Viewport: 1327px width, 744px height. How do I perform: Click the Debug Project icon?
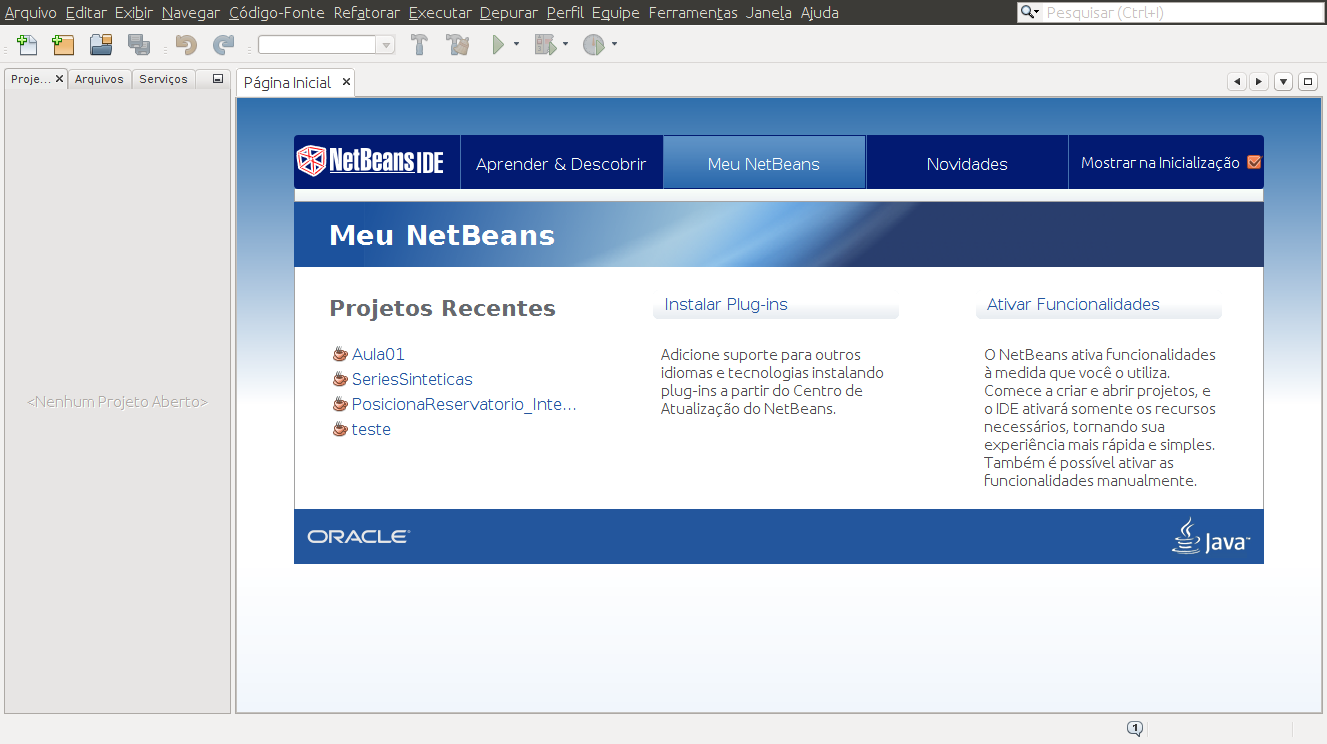point(545,45)
